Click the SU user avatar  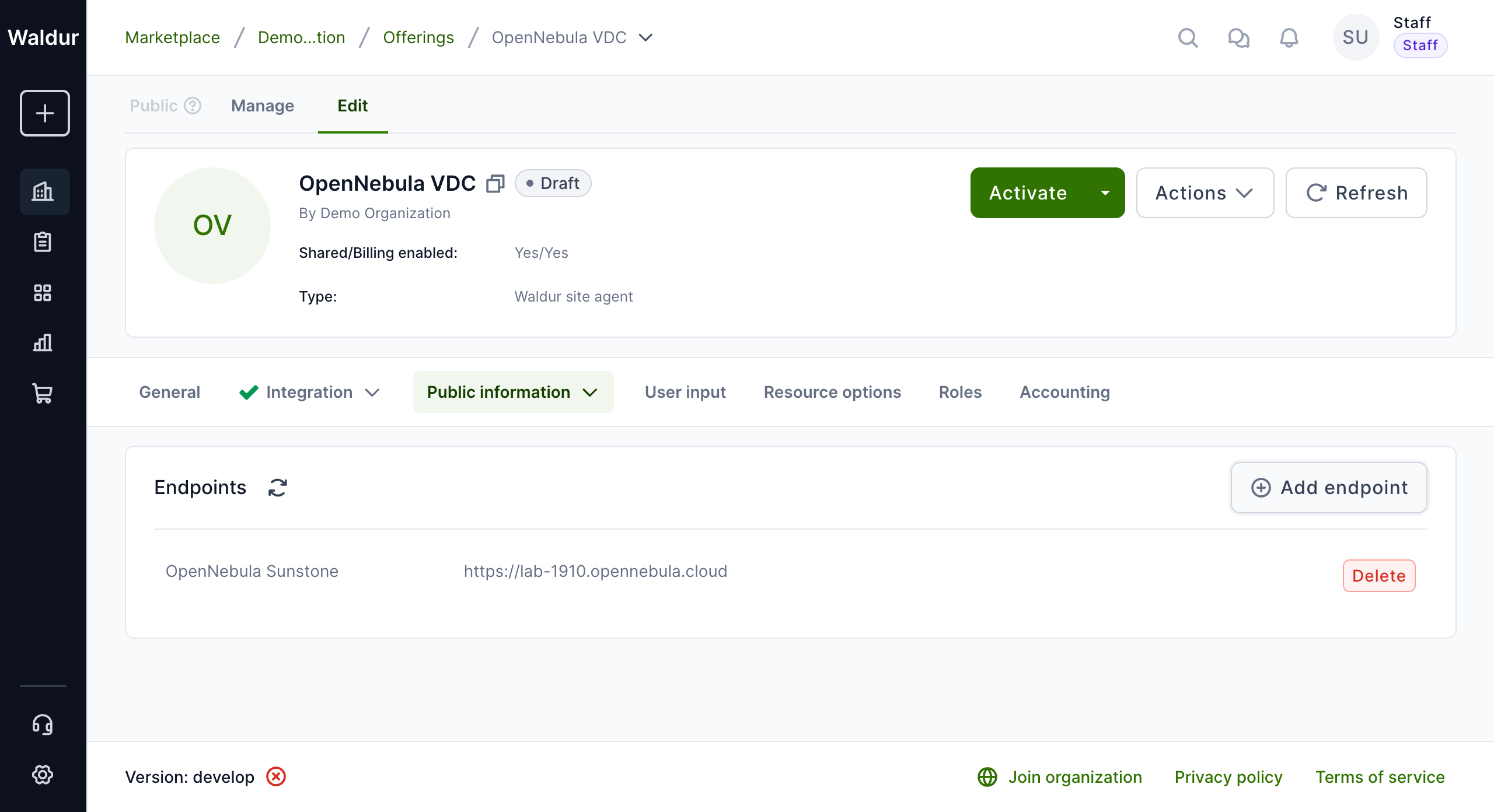[1355, 38]
